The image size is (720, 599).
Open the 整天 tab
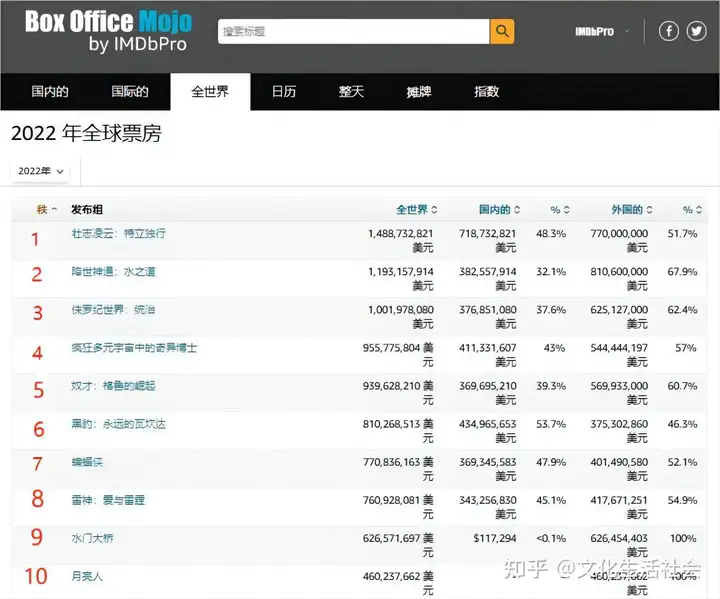[351, 91]
